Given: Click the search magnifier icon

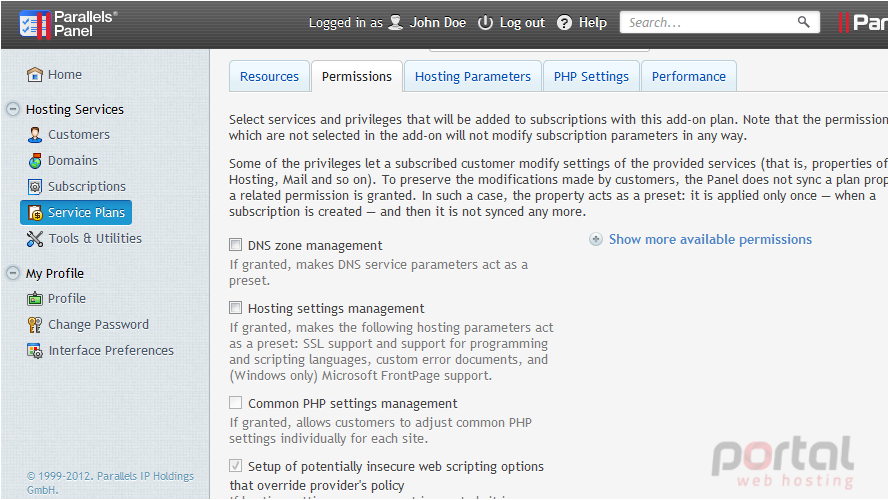Looking at the screenshot, I should (x=803, y=22).
